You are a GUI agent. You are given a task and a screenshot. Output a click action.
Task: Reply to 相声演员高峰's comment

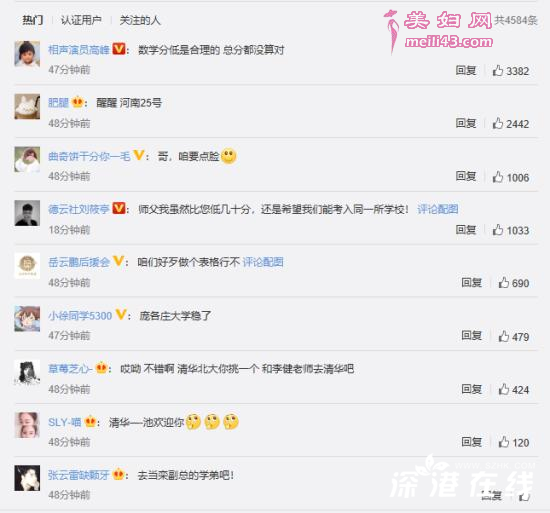[466, 70]
